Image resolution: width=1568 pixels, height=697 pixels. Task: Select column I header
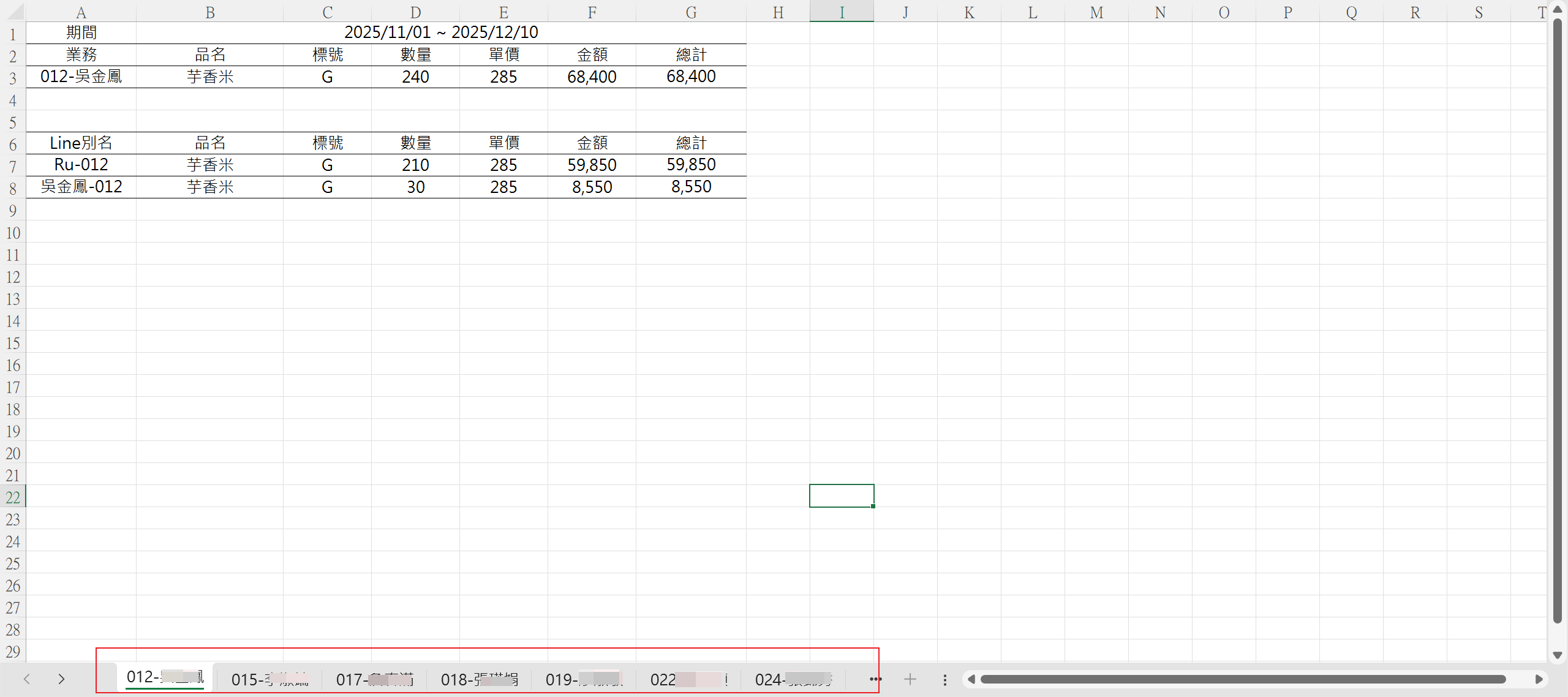(842, 12)
